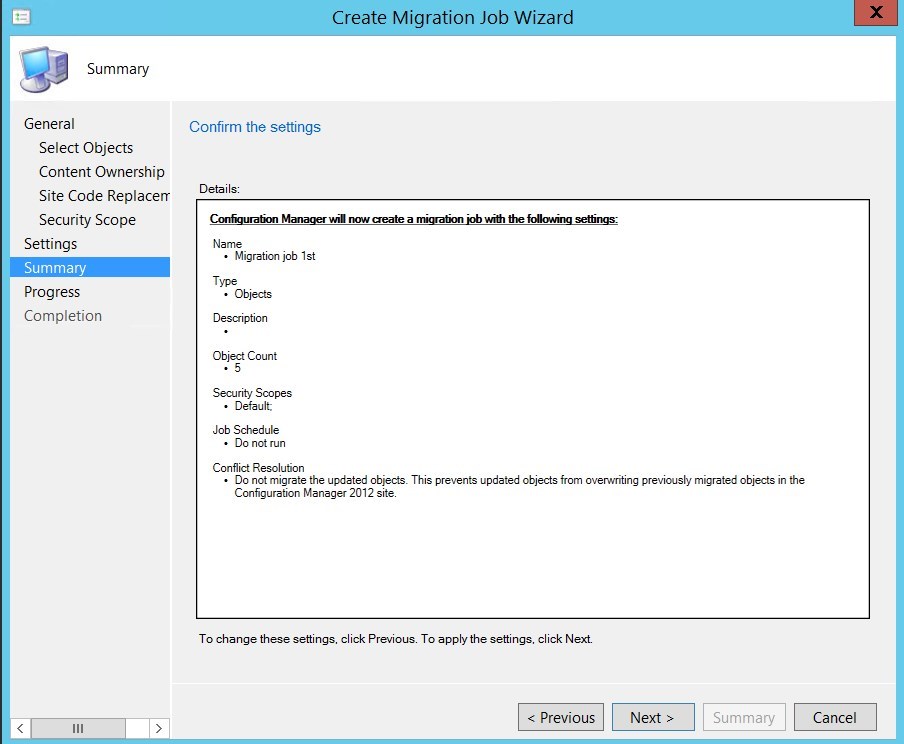This screenshot has width=904, height=744.
Task: Go to the Content Ownership page
Action: tap(101, 171)
